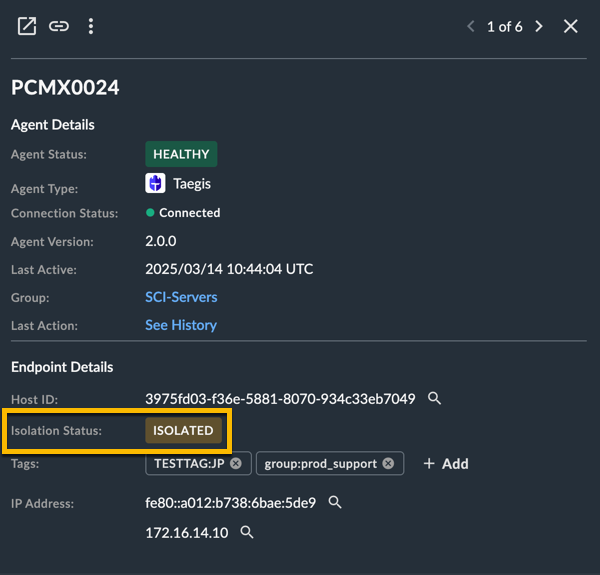Viewport: 600px width, 575px height.
Task: Go to previous endpoint with left chevron
Action: pyautogui.click(x=471, y=26)
